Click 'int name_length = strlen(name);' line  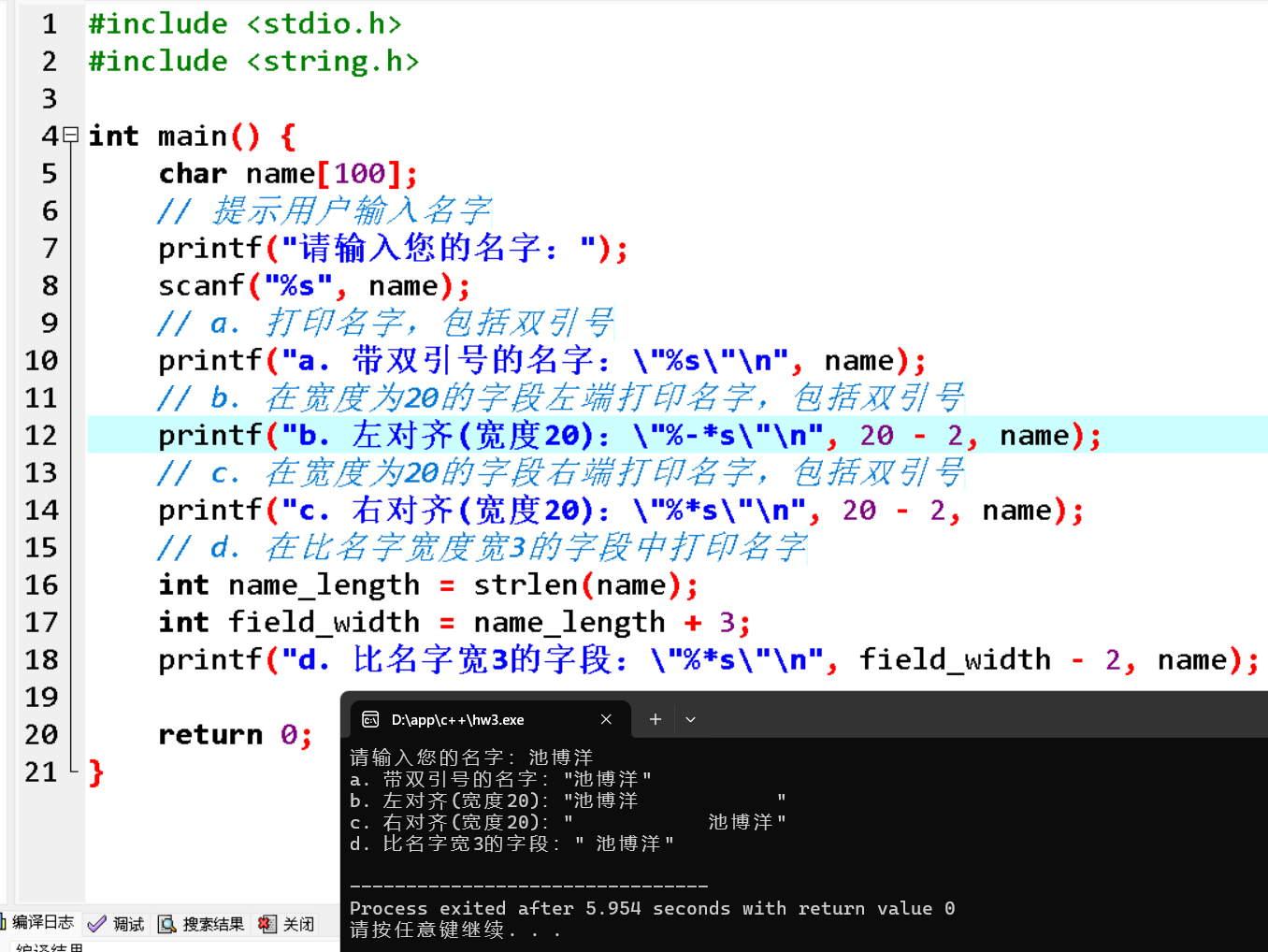click(428, 584)
